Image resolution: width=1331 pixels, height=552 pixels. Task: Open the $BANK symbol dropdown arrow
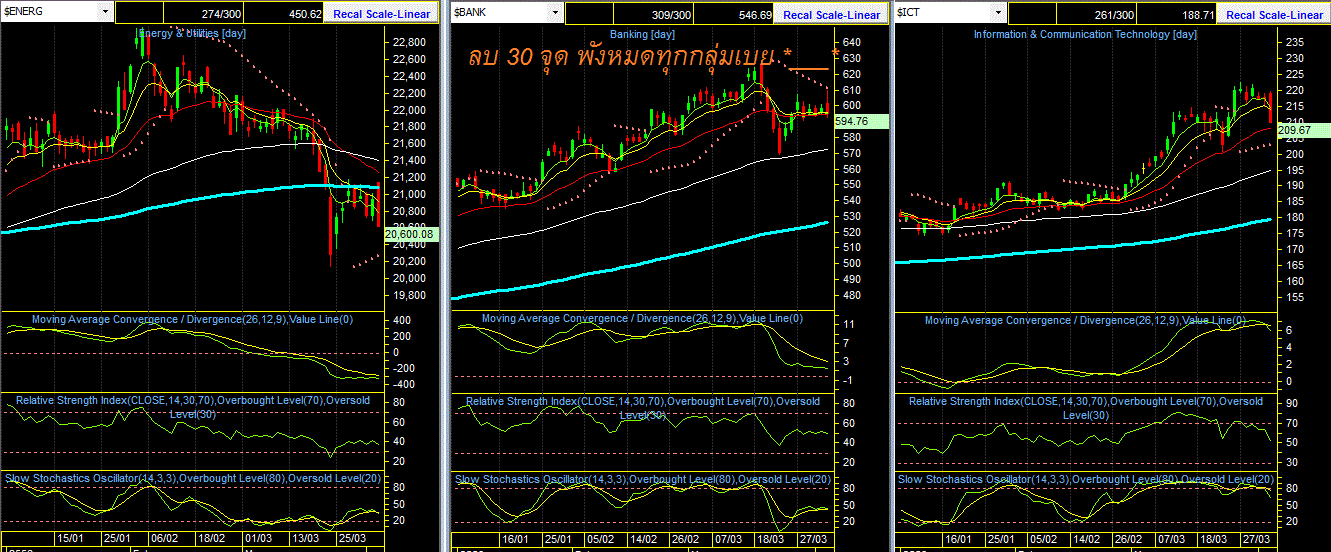click(x=555, y=13)
